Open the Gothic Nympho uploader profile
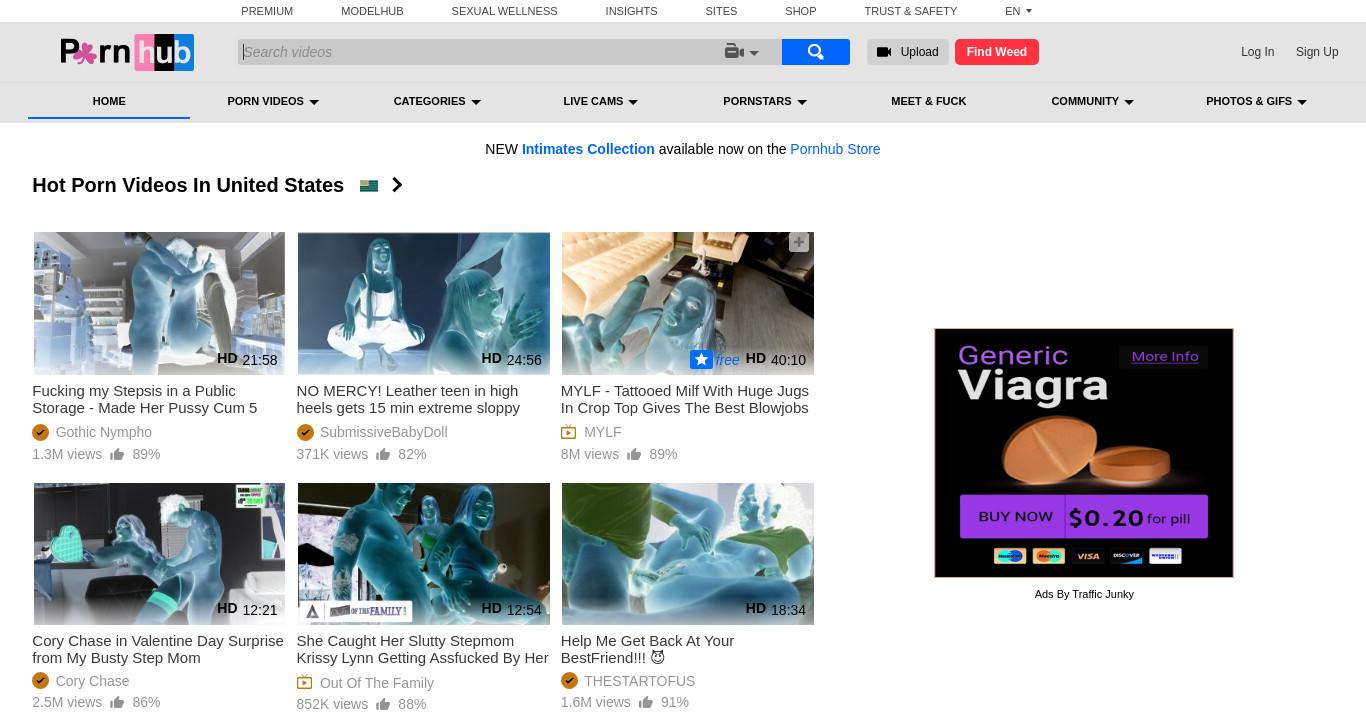 (104, 432)
